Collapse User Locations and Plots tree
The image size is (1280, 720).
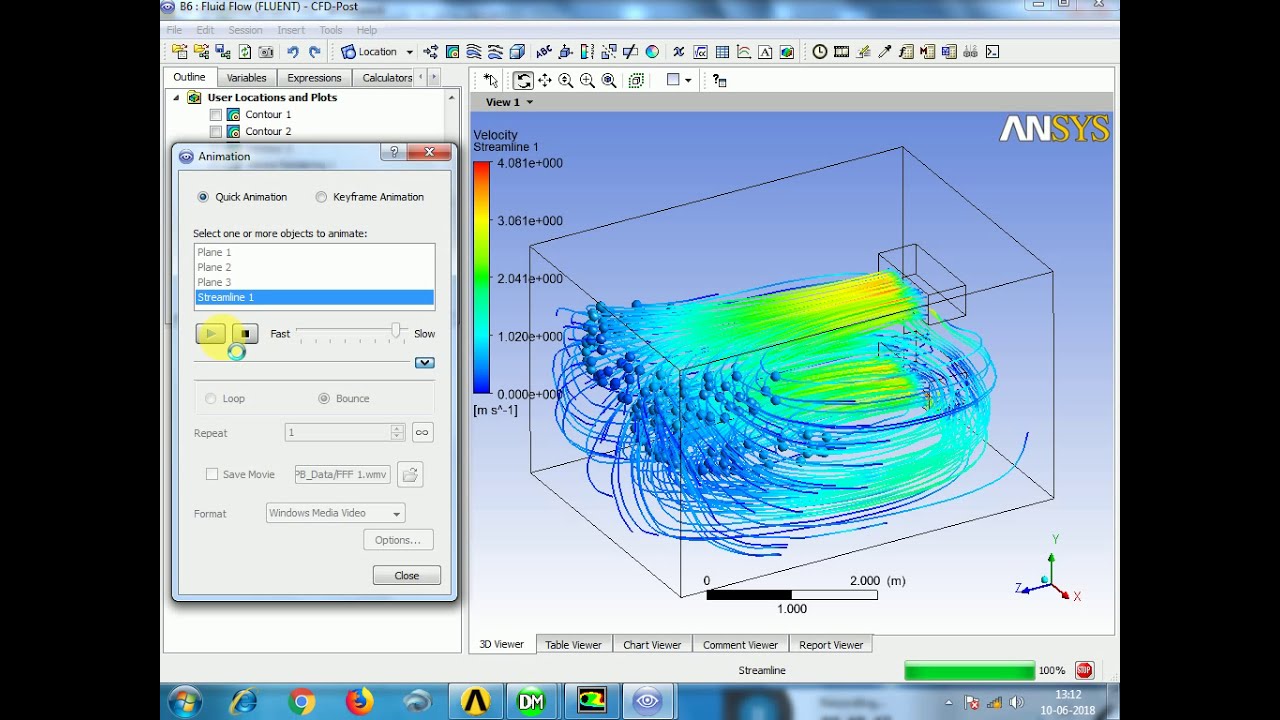(176, 98)
